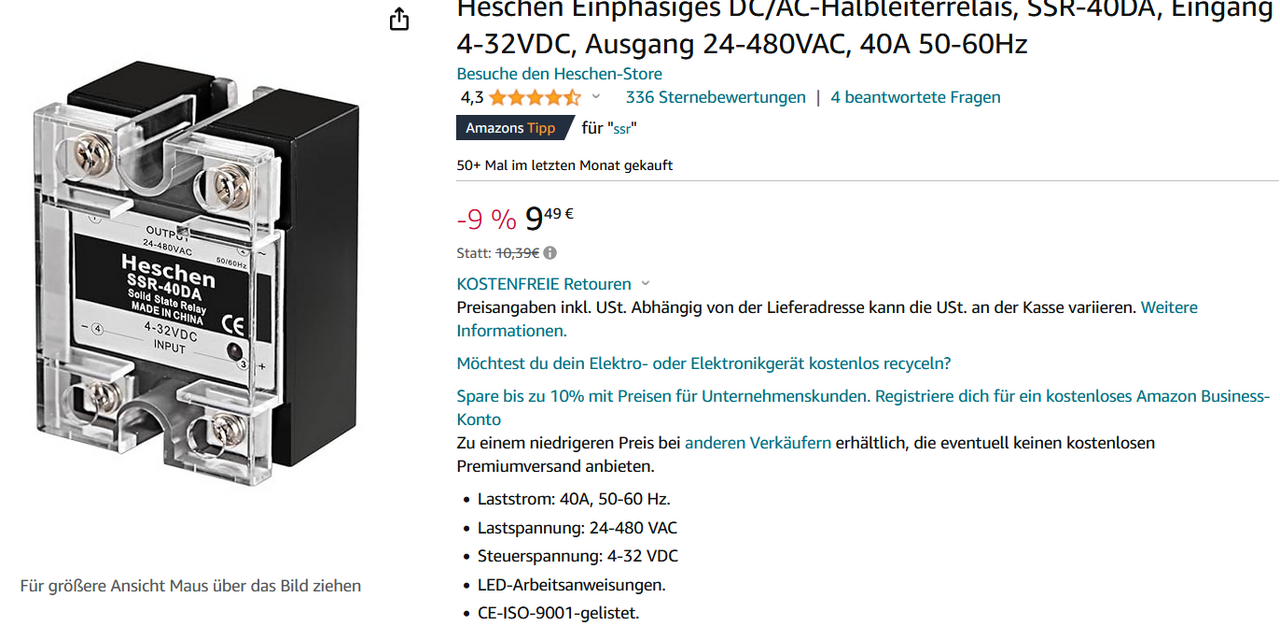Screen dimensions: 1280x626
Task: Click the info icon next to 10,39€
Action: point(550,253)
